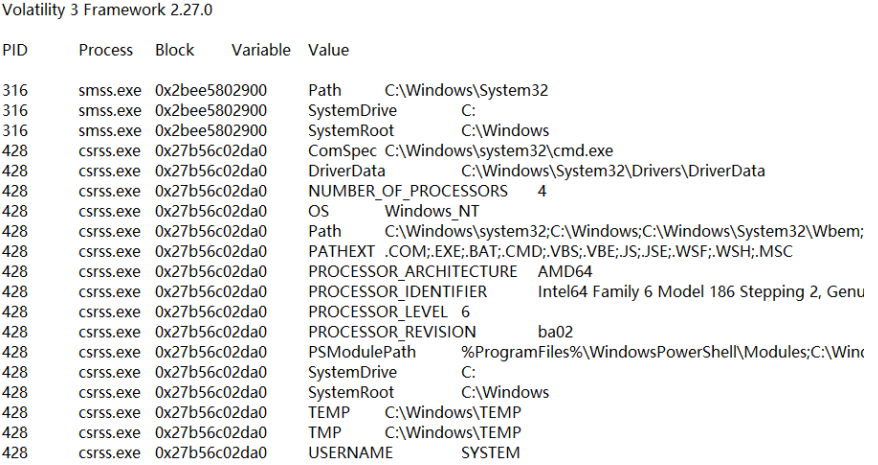The height and width of the screenshot is (465, 878).
Task: Click the DriverData variable name
Action: click(x=347, y=171)
